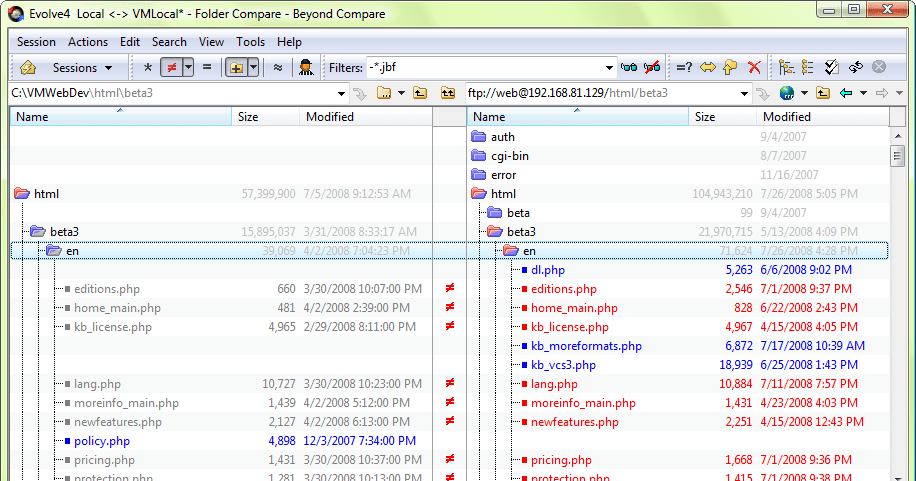Open the expand subfolders dropdown arrow
This screenshot has height=481, width=916.
[253, 68]
